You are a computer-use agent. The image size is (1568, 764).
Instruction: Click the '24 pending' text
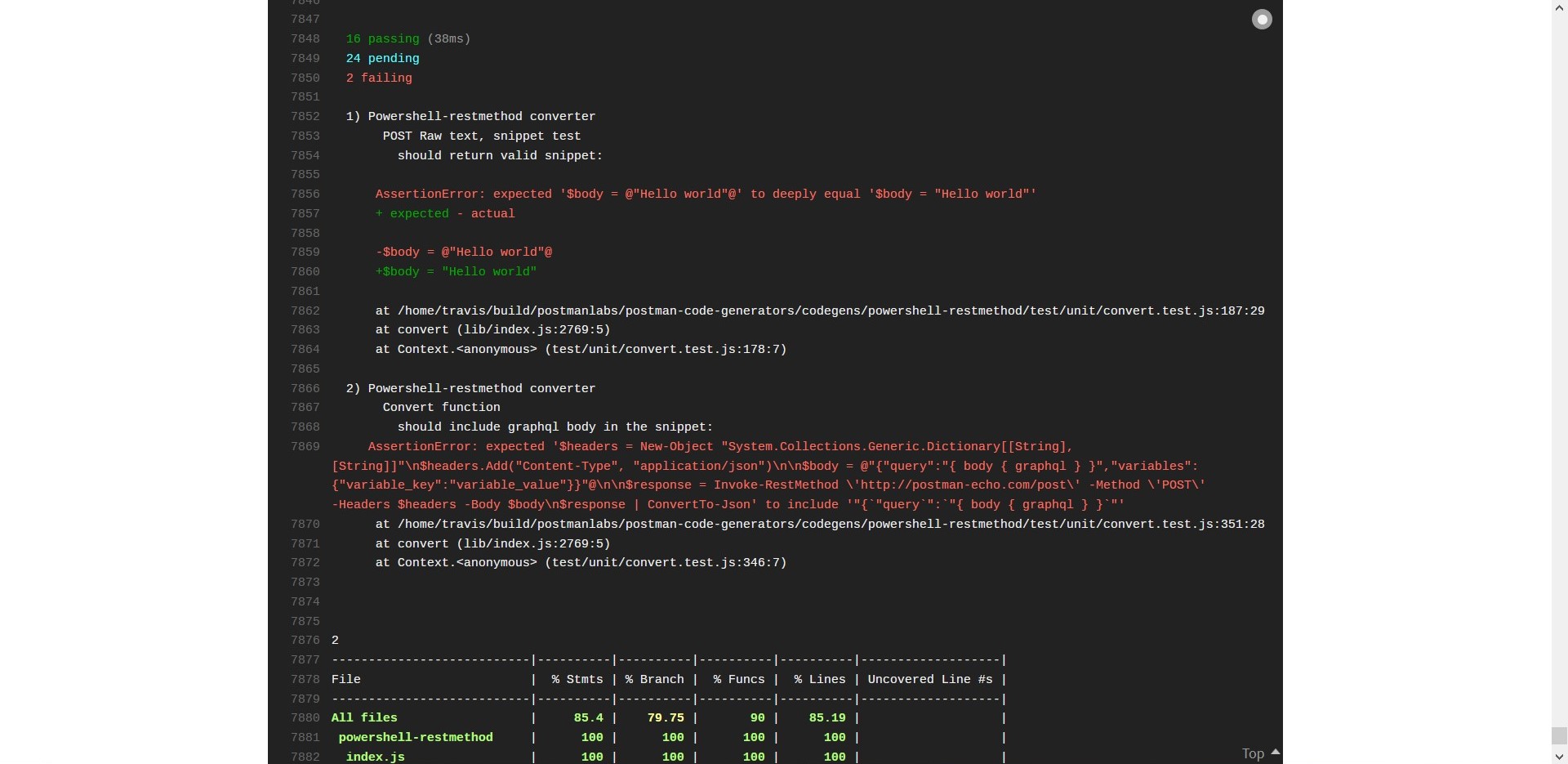coord(382,59)
